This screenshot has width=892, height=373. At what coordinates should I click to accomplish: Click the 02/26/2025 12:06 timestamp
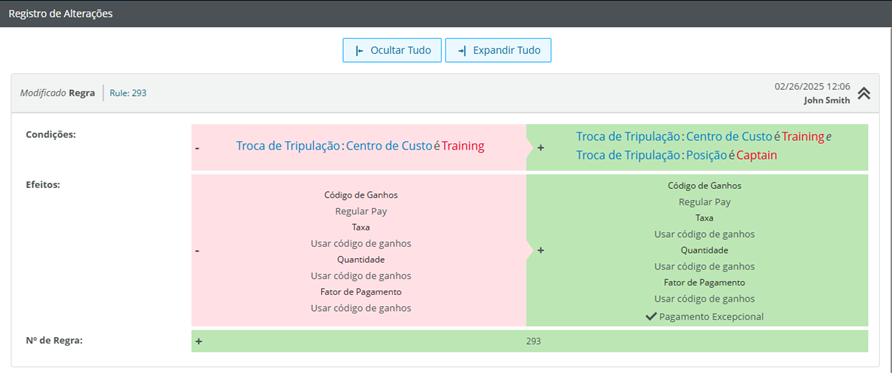(x=812, y=87)
